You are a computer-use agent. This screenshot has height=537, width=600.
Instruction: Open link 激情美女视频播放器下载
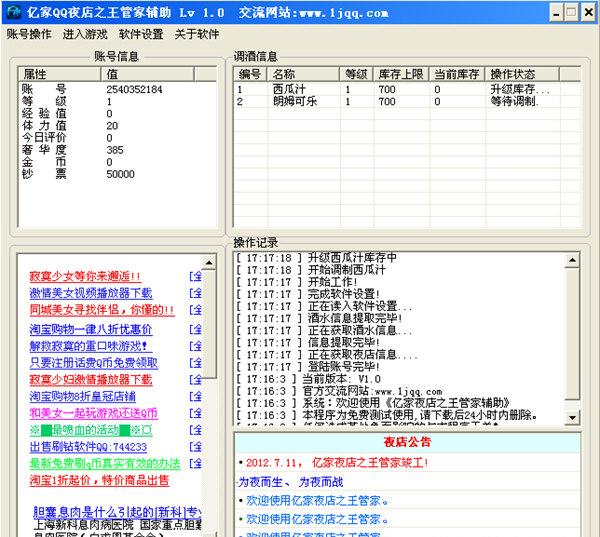click(x=90, y=293)
